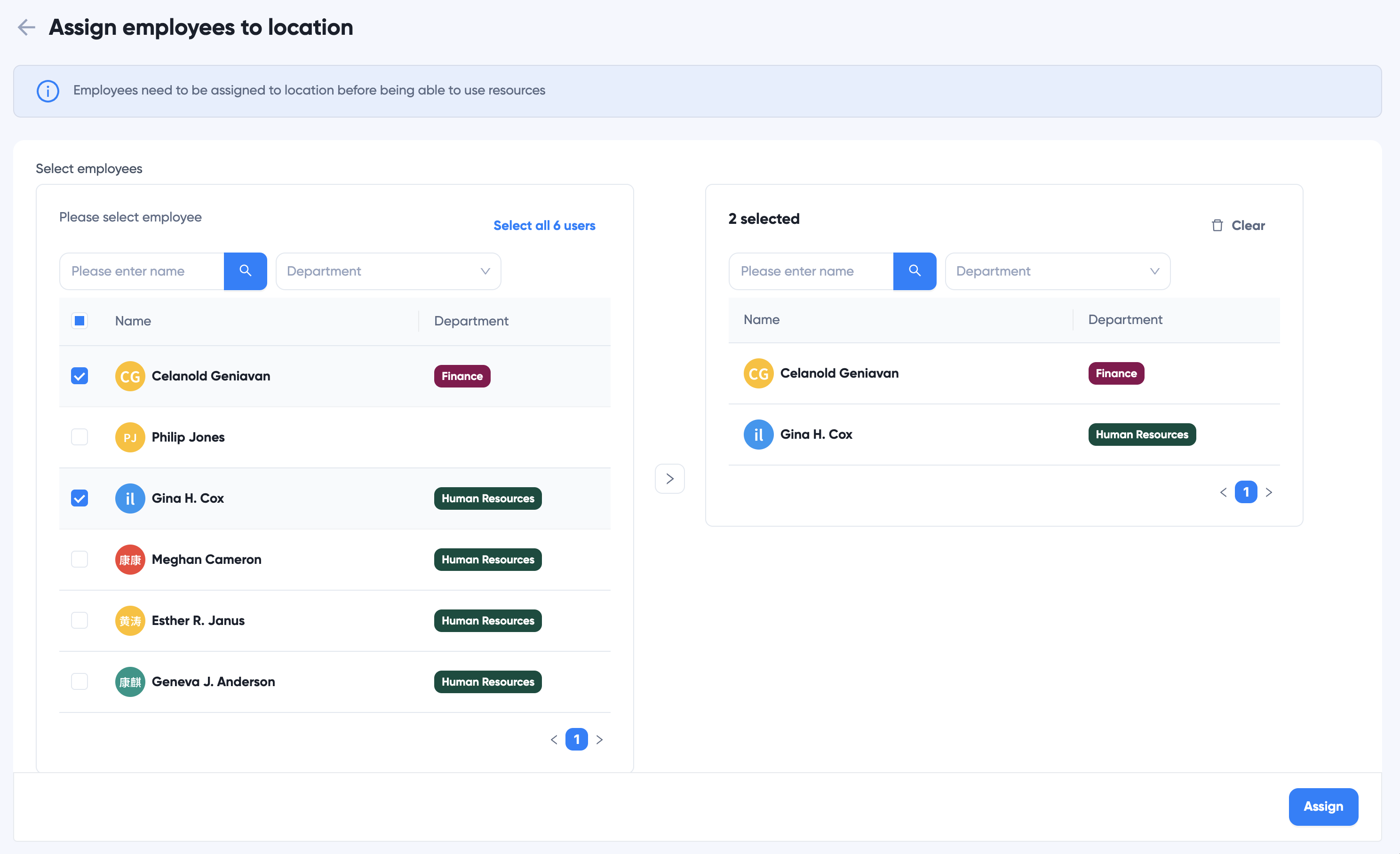The image size is (1400, 854).
Task: Click Philip Jones's PJ avatar
Action: click(130, 437)
